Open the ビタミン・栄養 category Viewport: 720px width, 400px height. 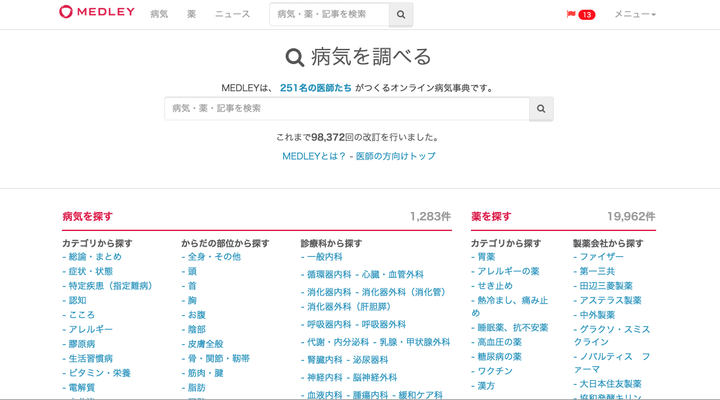(100, 373)
